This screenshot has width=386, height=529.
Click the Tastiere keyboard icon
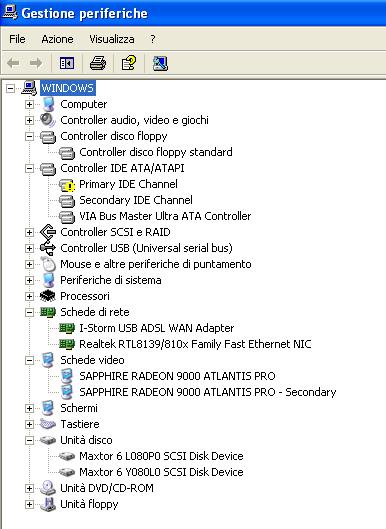[48, 424]
